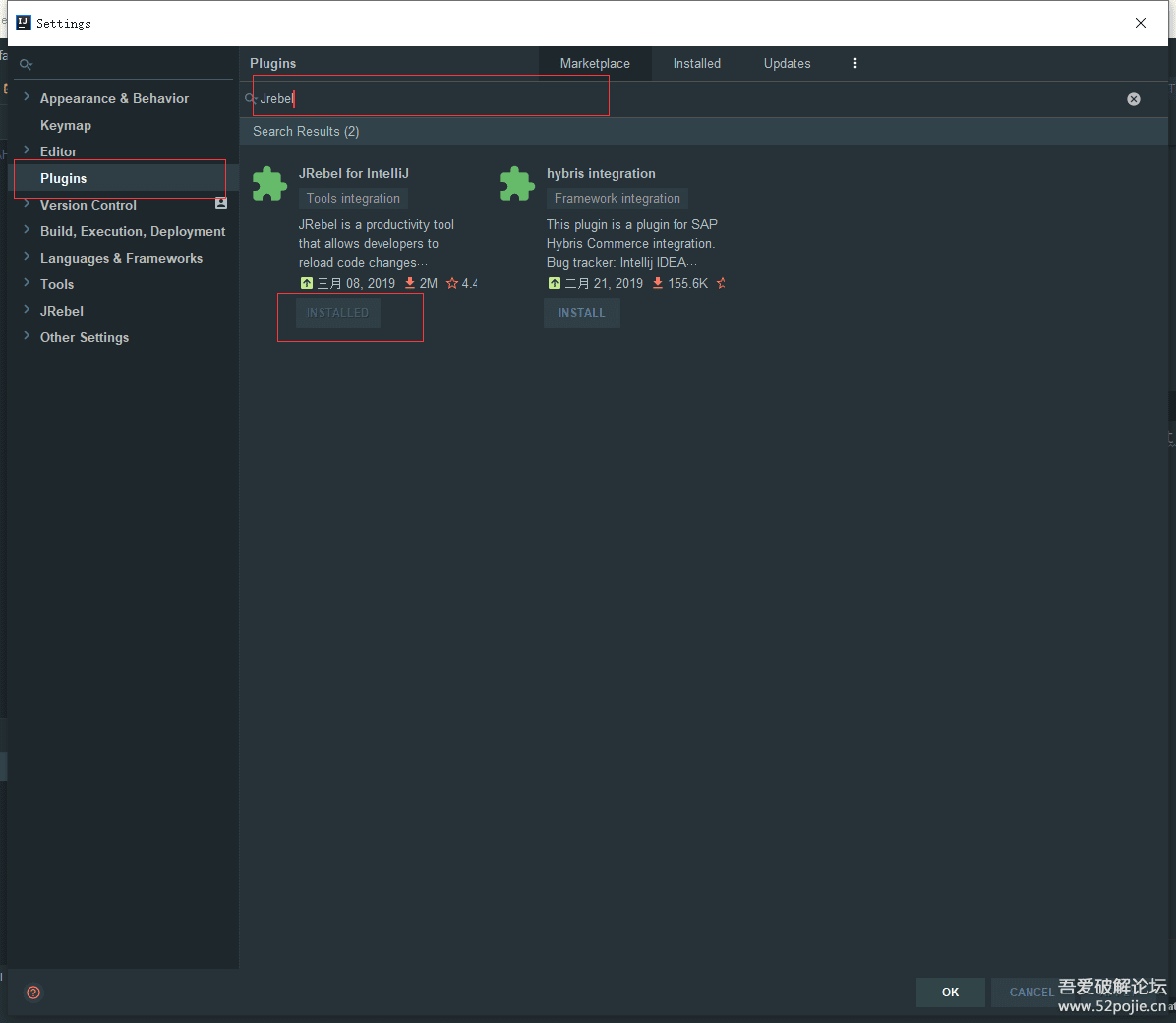Viewport: 1176px width, 1023px height.
Task: Expand Build, Execution, Deployment section
Action: click(27, 229)
